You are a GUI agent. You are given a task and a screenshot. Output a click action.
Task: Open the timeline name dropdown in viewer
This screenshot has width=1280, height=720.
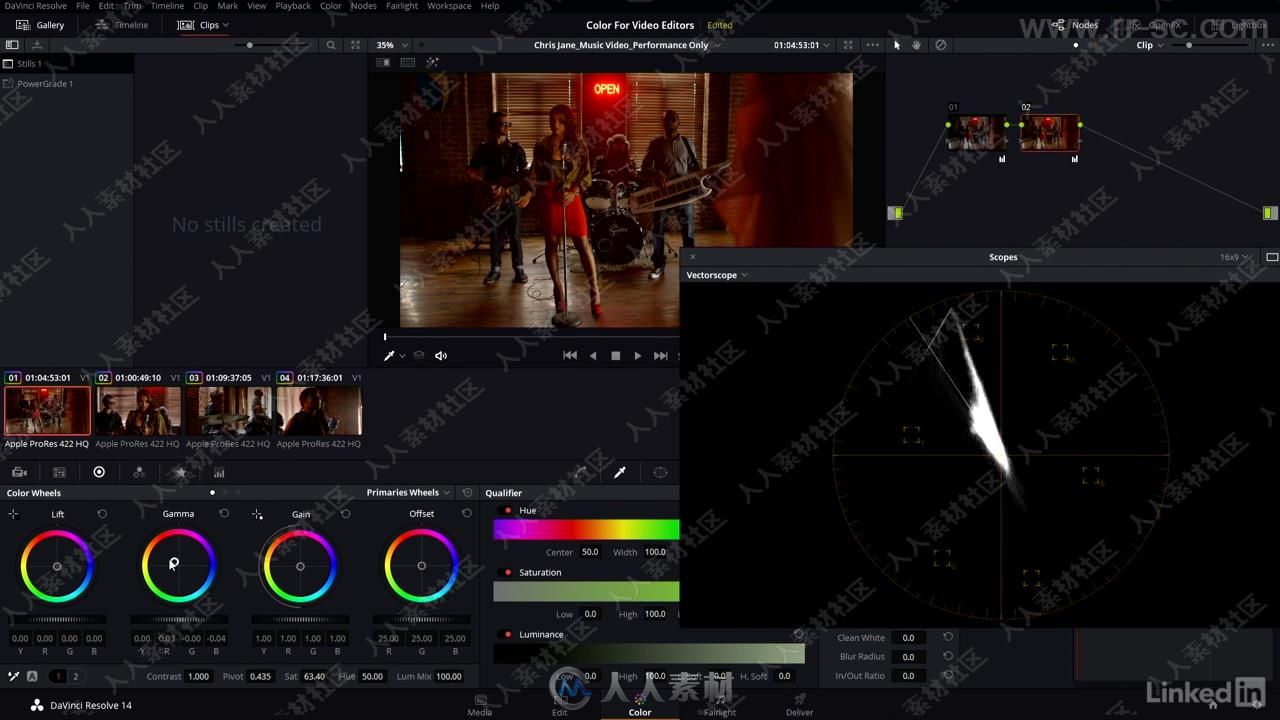click(627, 45)
